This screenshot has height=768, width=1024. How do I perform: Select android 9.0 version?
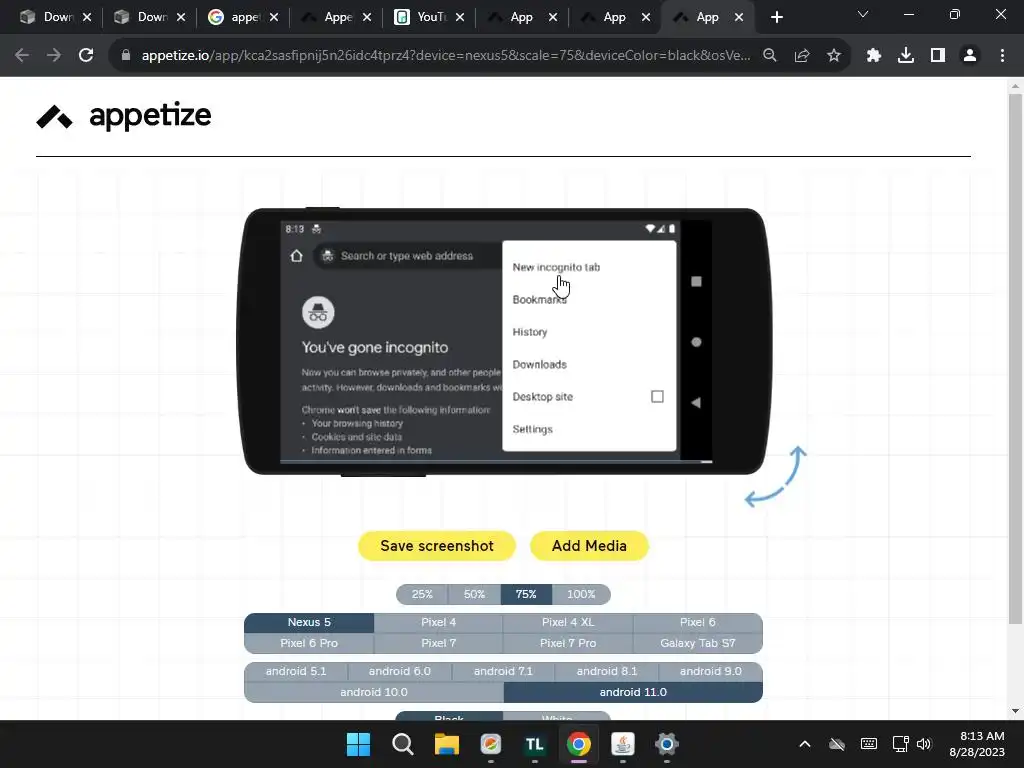click(711, 671)
